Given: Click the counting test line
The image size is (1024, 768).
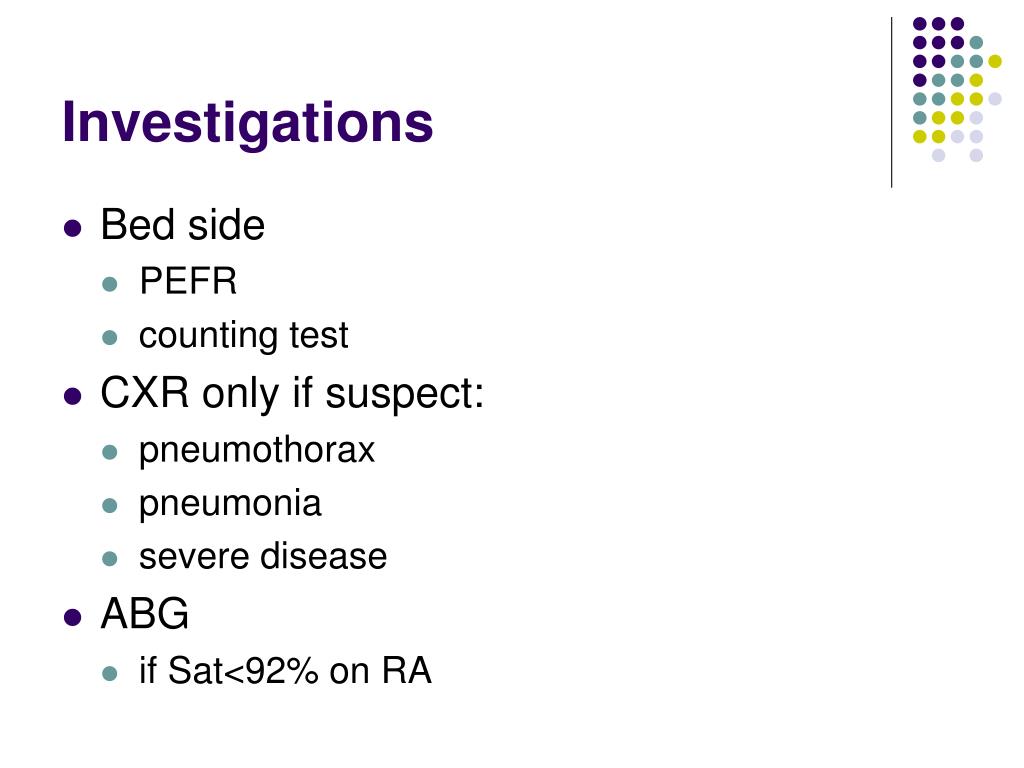Looking at the screenshot, I should (x=244, y=336).
